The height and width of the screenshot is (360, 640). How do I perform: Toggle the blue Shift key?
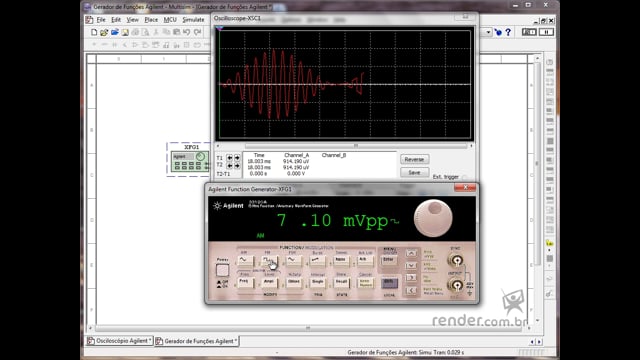point(389,283)
